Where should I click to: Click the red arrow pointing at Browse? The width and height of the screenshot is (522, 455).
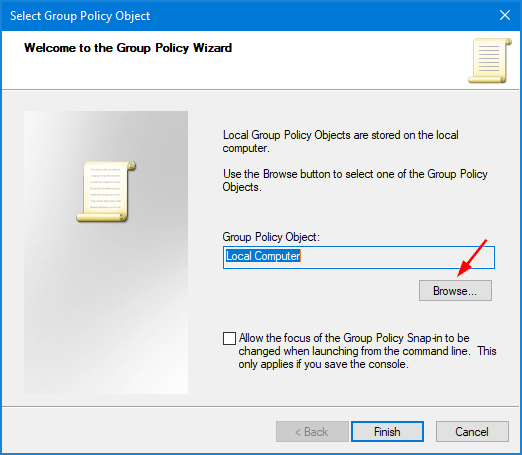472,258
